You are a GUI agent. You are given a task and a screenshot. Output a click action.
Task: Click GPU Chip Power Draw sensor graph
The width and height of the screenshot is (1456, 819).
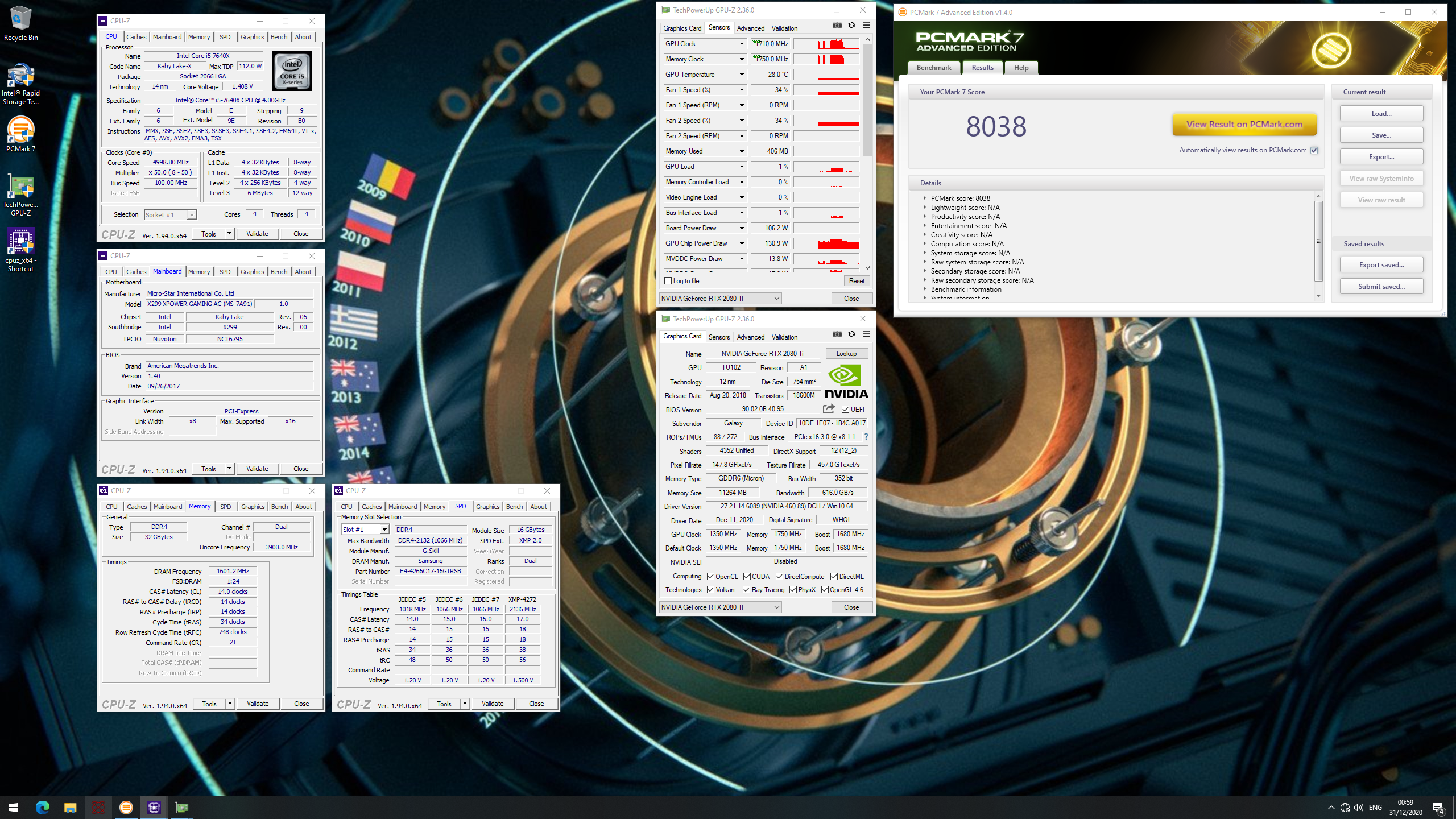tap(826, 243)
